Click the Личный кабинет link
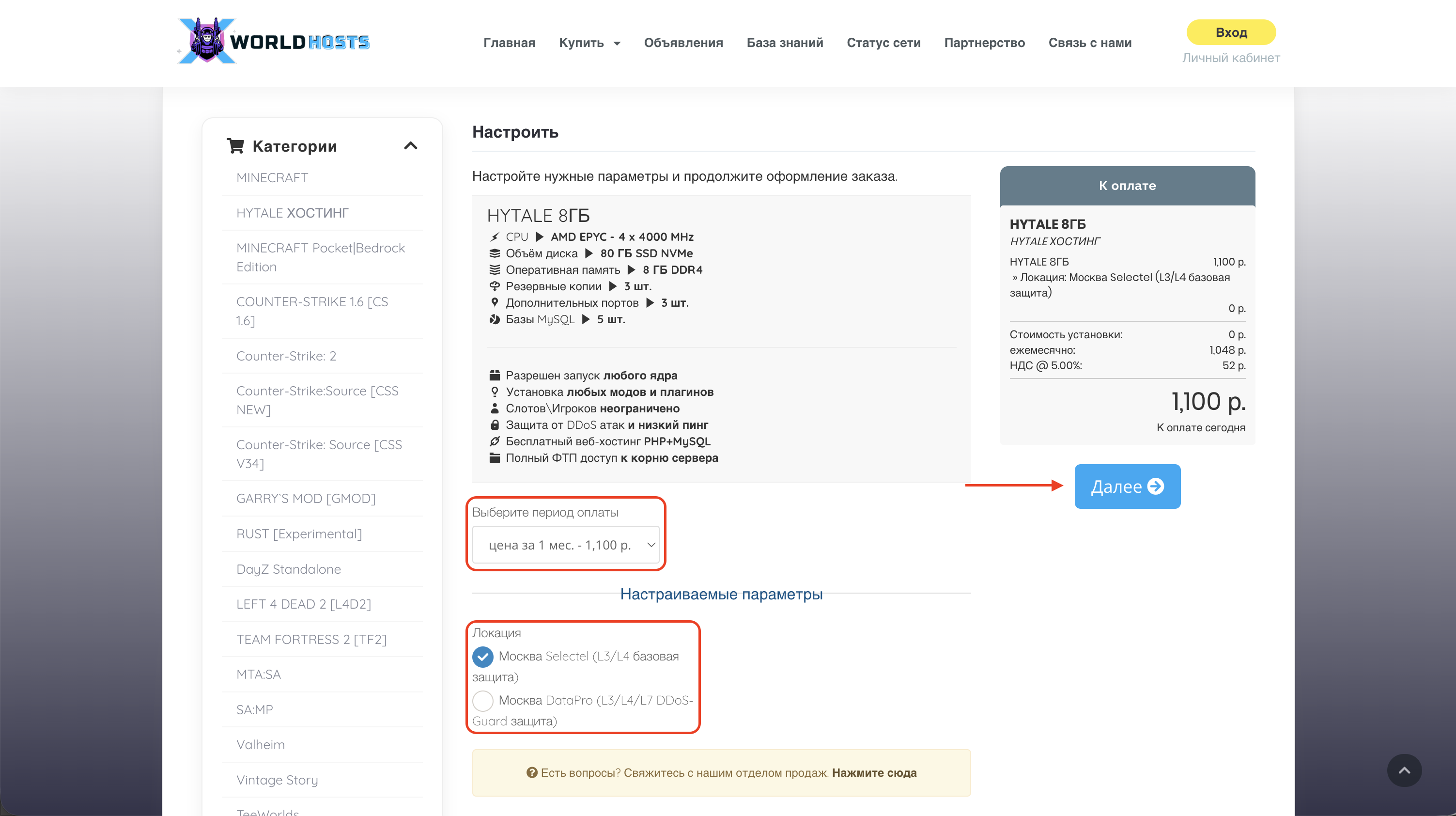The width and height of the screenshot is (1456, 816). [x=1230, y=58]
